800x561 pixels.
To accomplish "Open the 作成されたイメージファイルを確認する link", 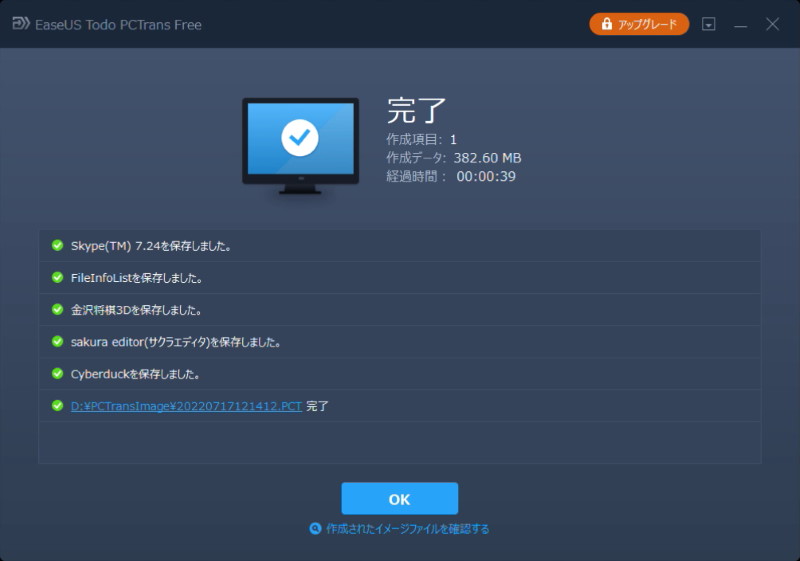I will [x=407, y=529].
